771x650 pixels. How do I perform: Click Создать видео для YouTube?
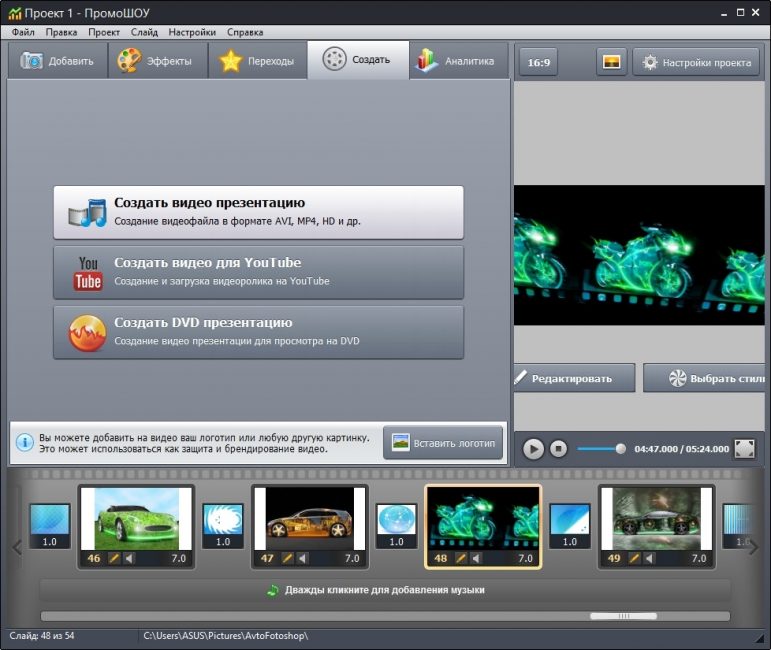pos(259,272)
